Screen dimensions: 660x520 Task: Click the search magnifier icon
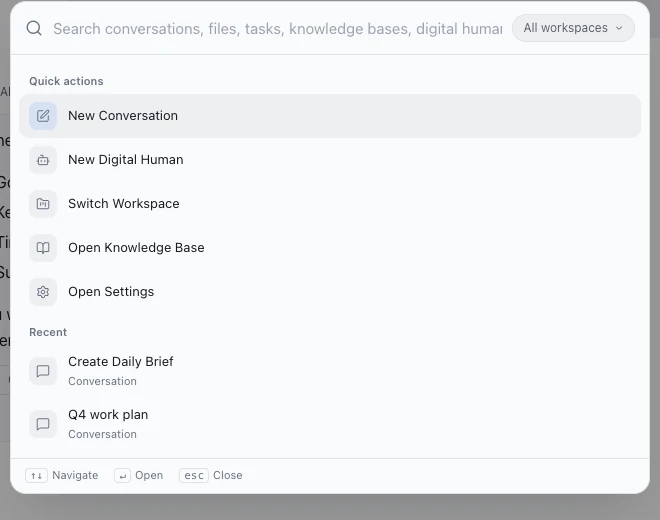[34, 28]
